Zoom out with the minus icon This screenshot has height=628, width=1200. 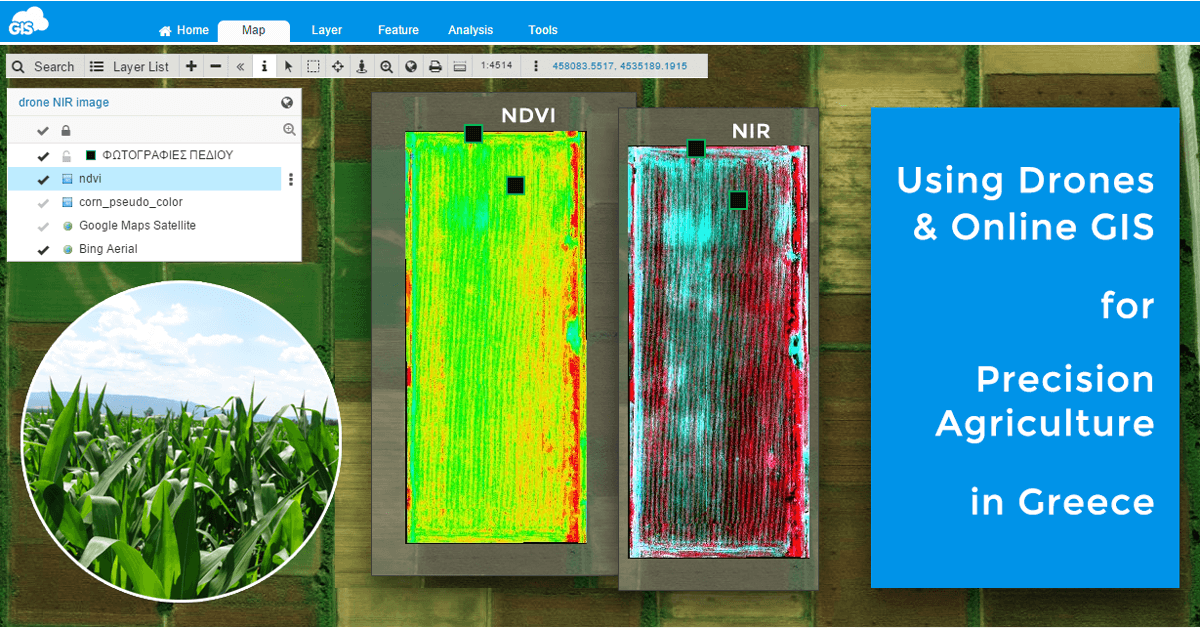pos(215,66)
